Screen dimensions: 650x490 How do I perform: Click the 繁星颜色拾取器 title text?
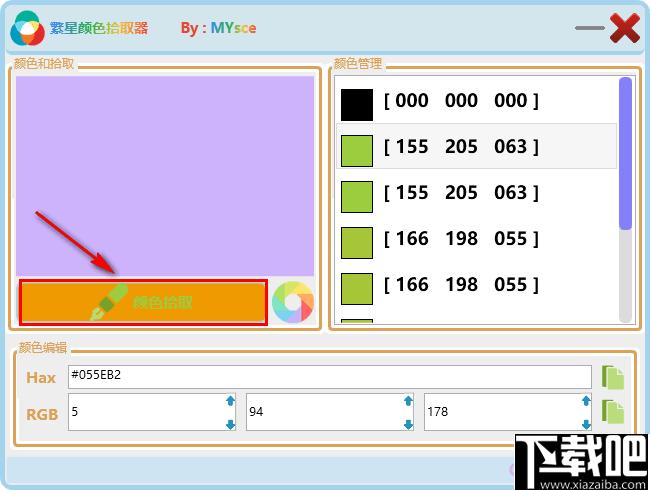99,28
